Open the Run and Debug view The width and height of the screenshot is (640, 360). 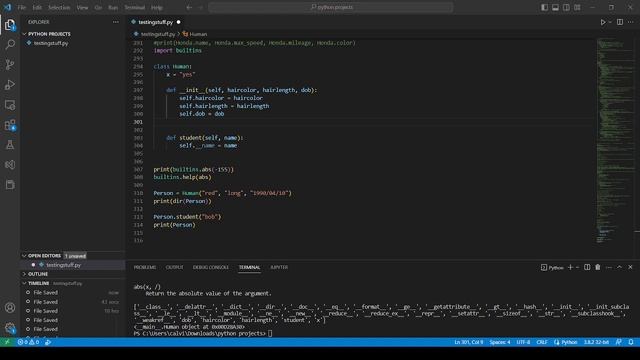10,84
